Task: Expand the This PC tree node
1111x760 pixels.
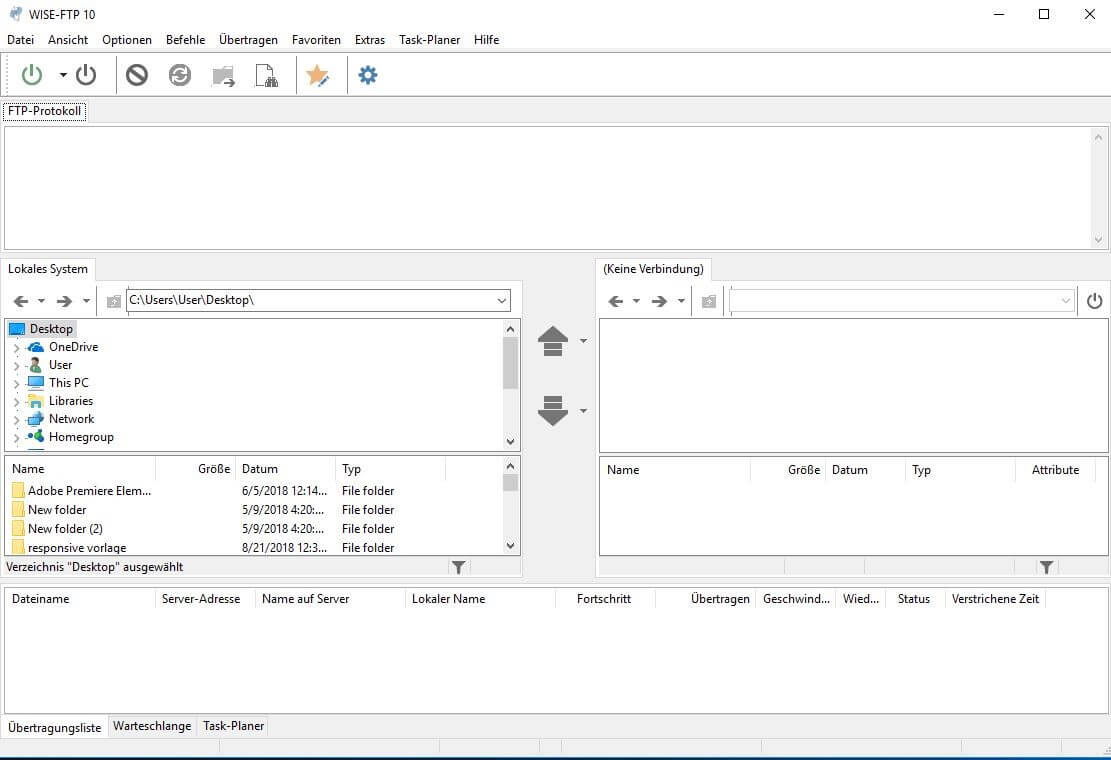Action: tap(16, 383)
